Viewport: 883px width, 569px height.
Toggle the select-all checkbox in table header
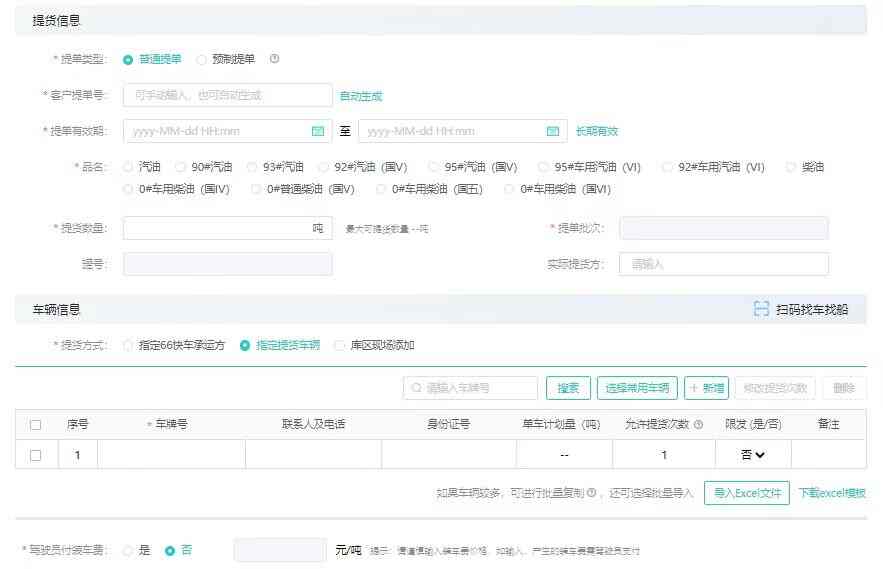pyautogui.click(x=36, y=425)
